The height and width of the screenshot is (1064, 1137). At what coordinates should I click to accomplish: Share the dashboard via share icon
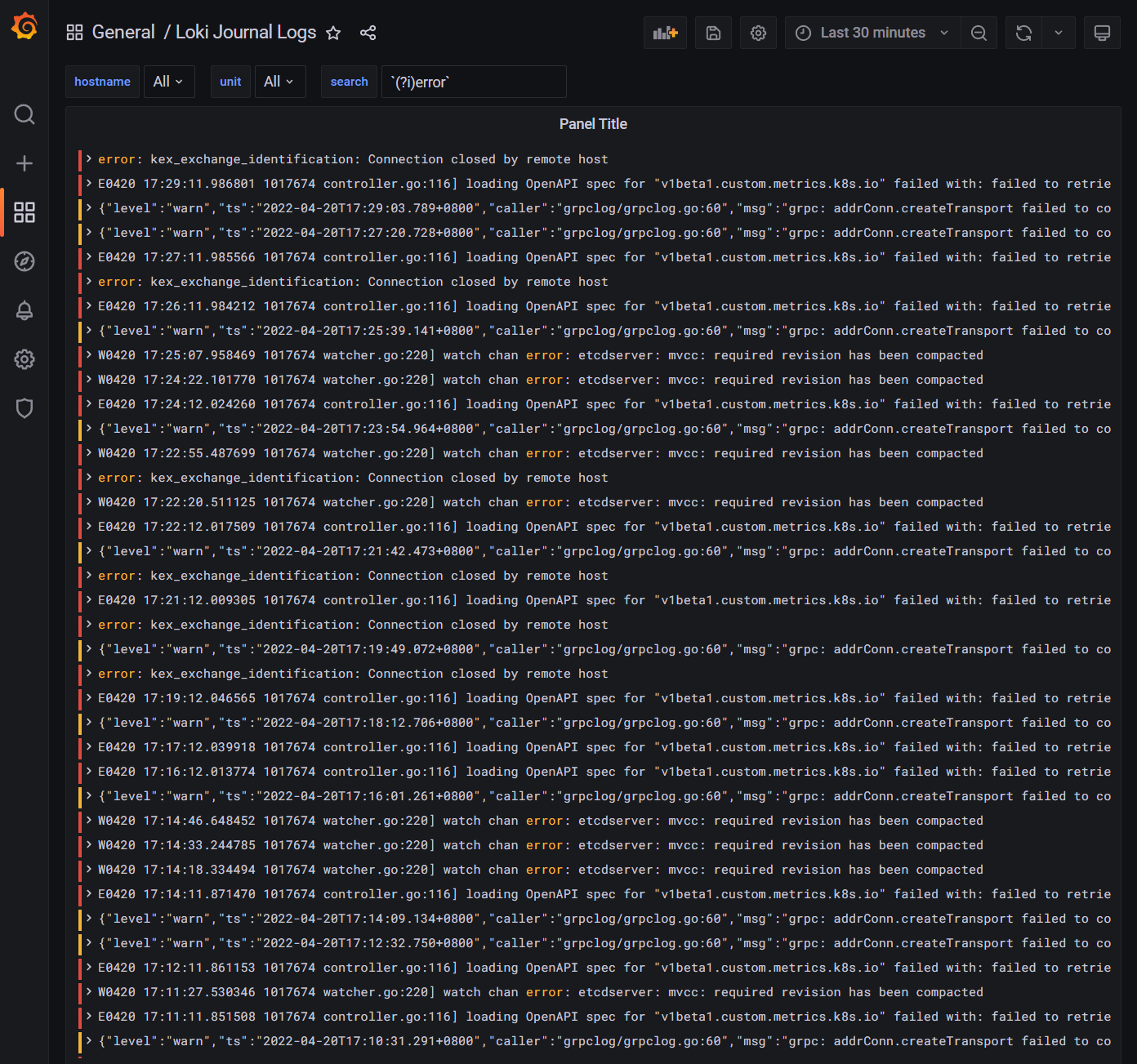pos(368,33)
